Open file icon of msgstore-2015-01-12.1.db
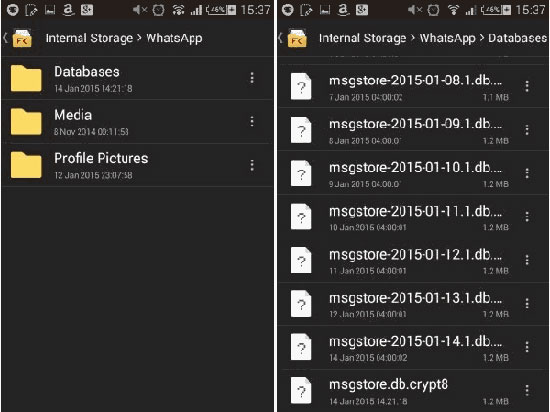This screenshot has height=412, width=550. [x=301, y=261]
